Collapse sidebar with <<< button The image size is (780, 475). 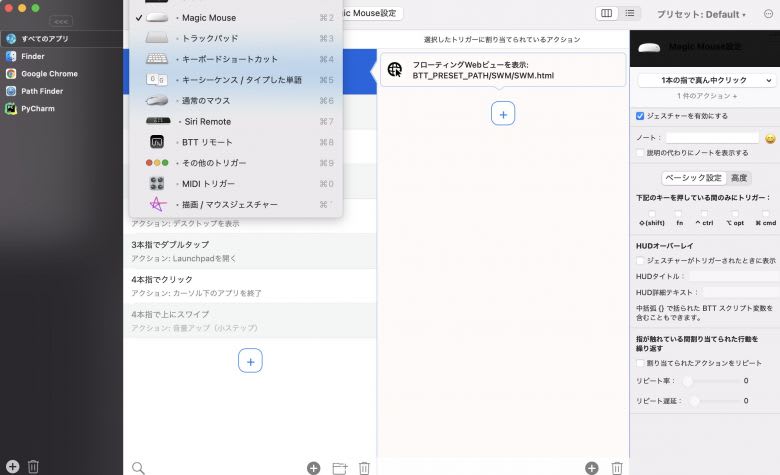(61, 21)
